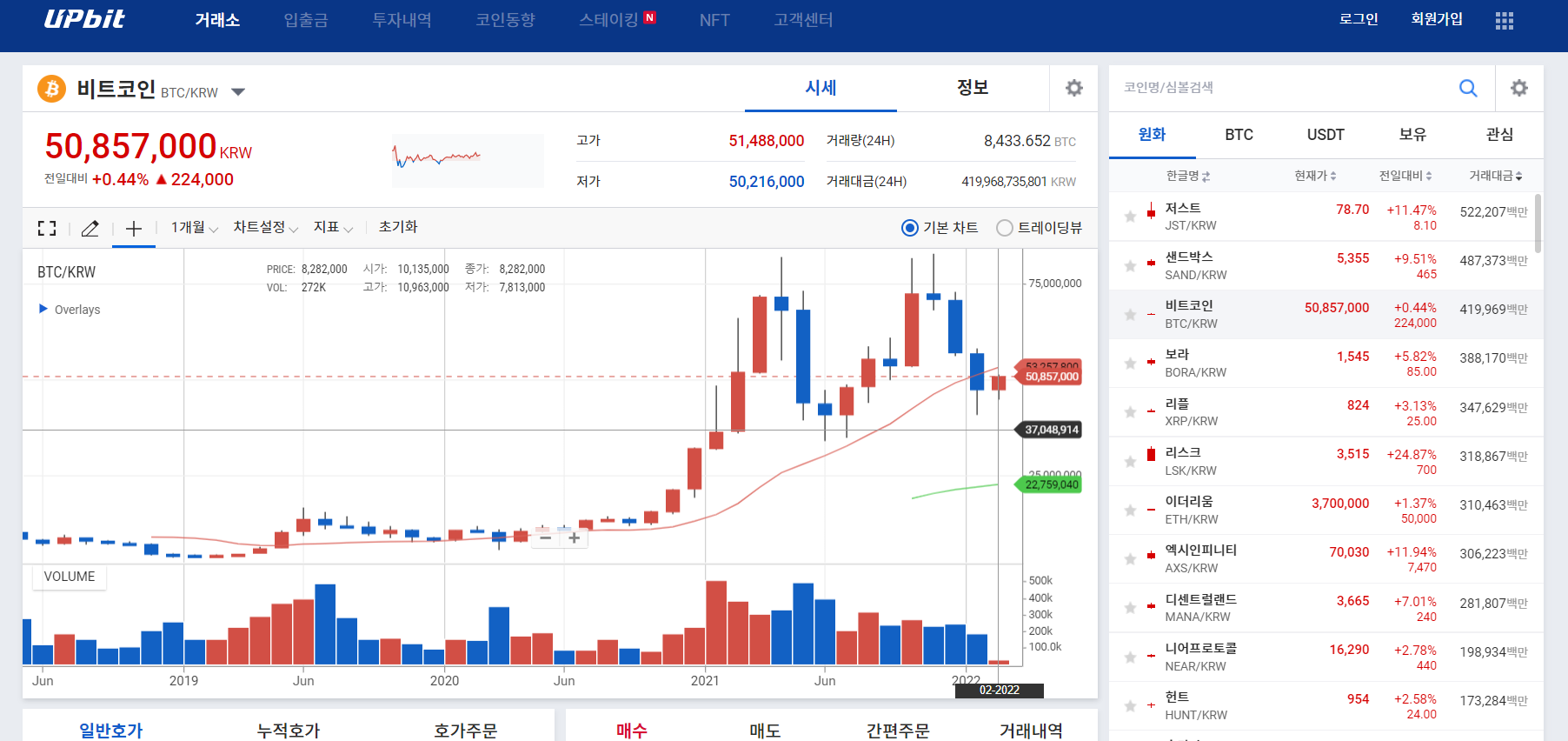Click the orange Bitcoin coin icon
The image size is (1568, 741).
click(x=52, y=89)
